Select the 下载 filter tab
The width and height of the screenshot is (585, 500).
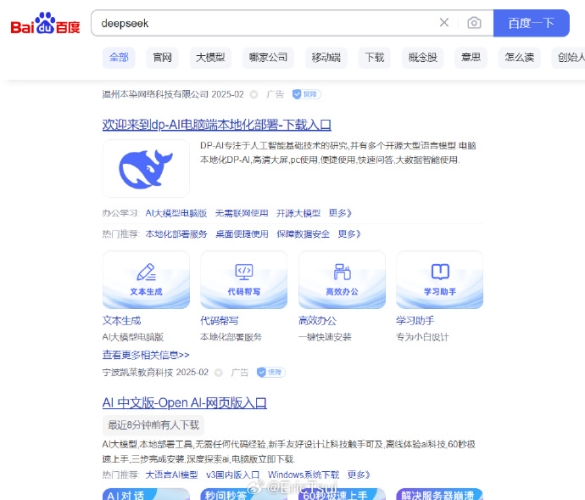(x=374, y=57)
